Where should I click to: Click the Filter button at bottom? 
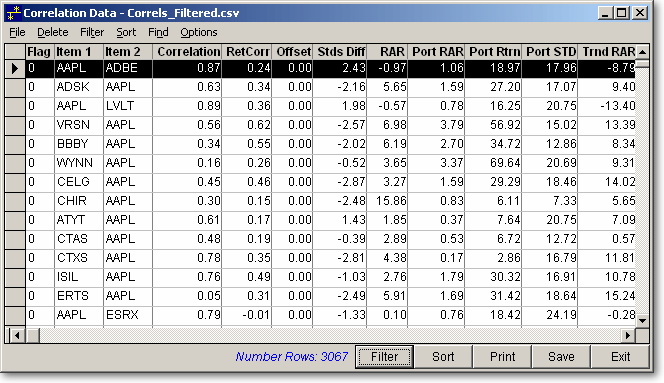(384, 357)
